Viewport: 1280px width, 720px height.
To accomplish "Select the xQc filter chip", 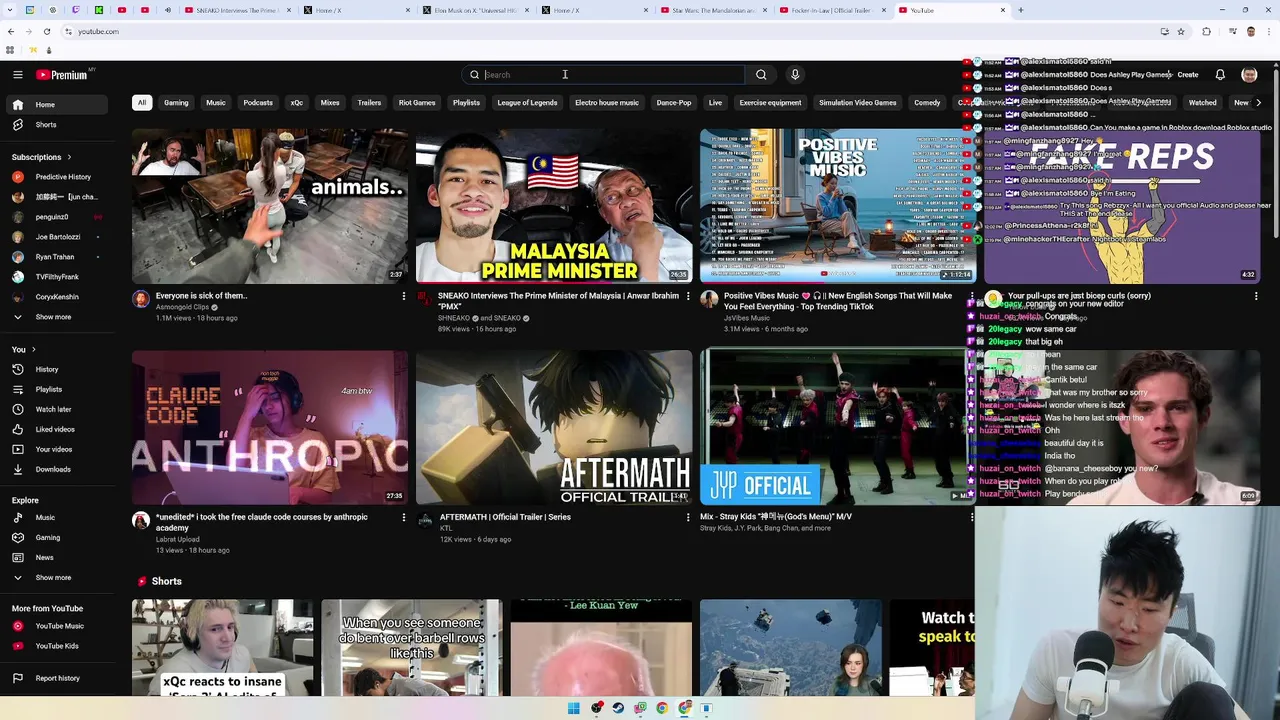I will (297, 103).
